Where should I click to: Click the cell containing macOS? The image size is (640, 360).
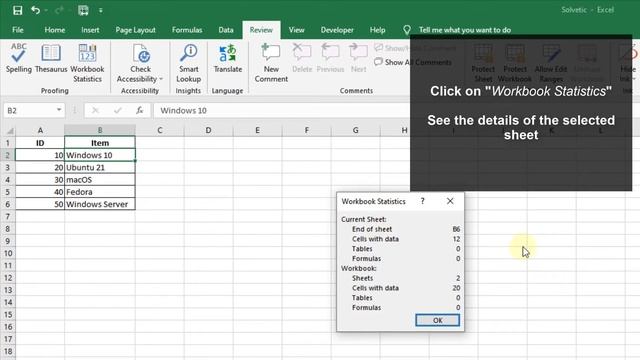click(x=100, y=180)
